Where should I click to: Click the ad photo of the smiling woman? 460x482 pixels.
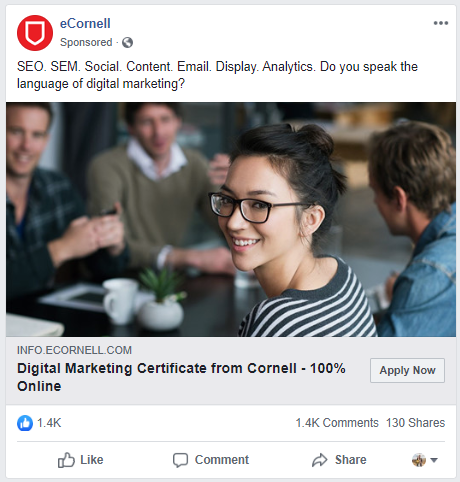pos(231,219)
